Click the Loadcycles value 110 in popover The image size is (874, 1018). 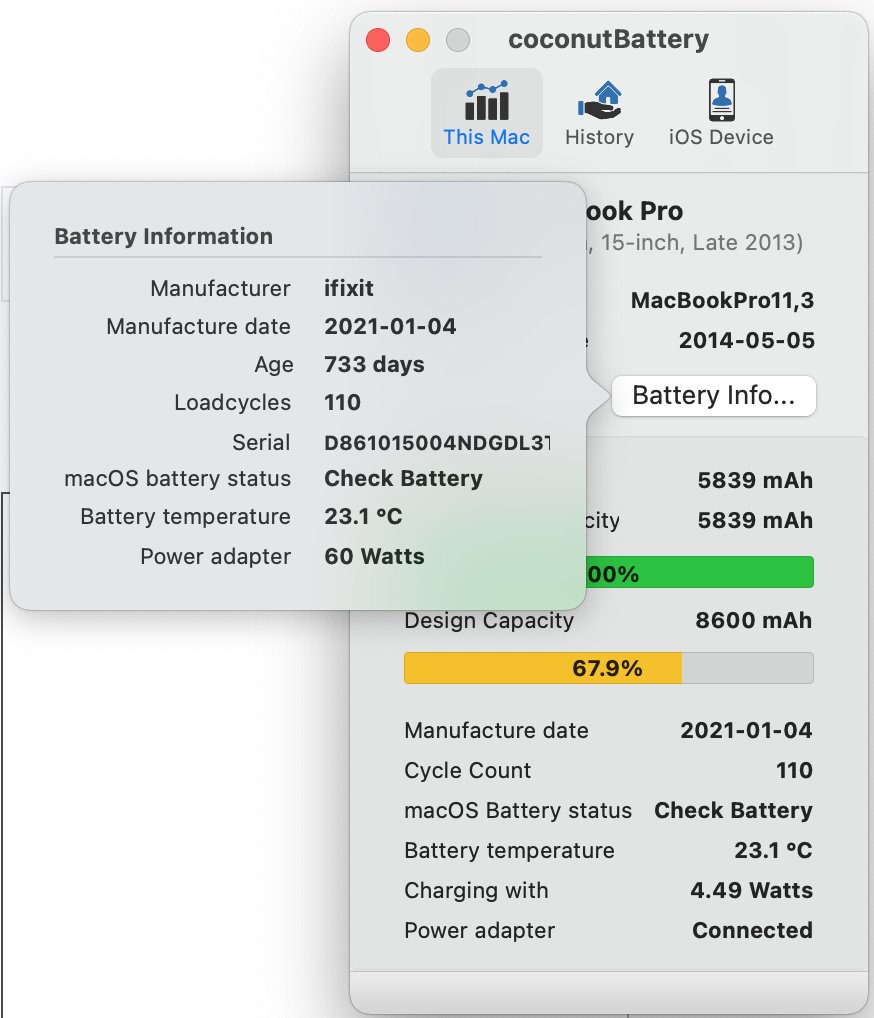(342, 403)
